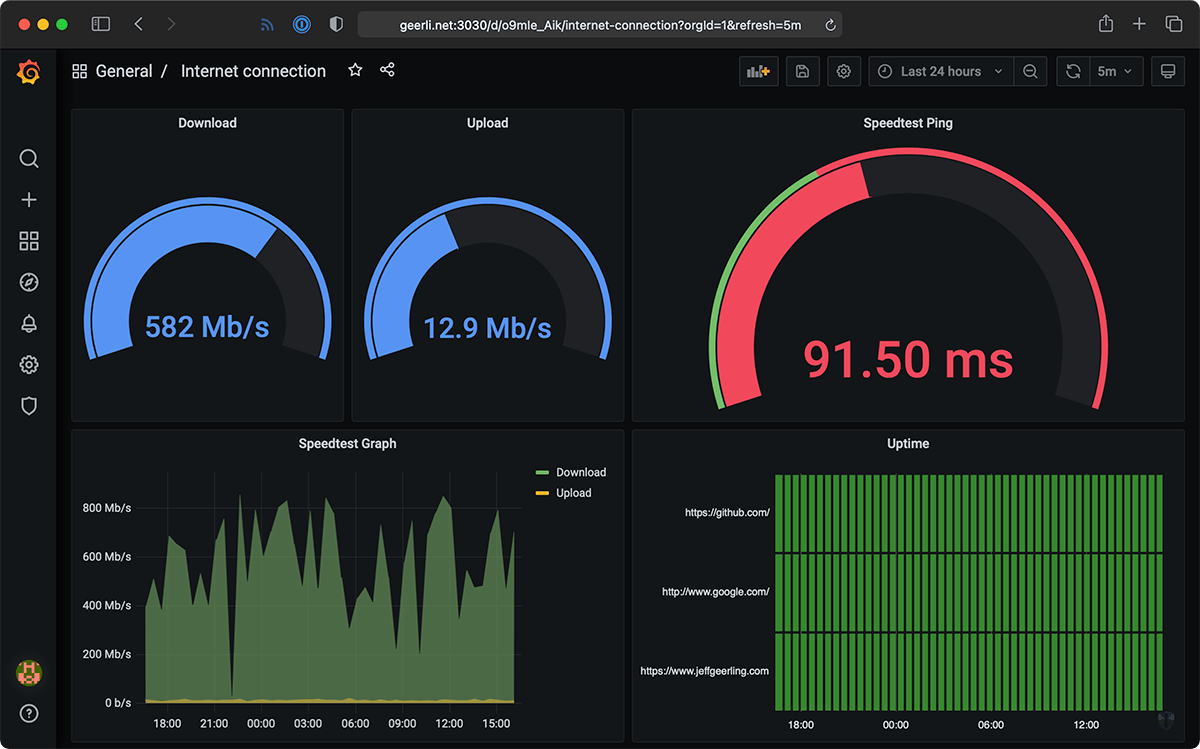Zoom out the time range
The width and height of the screenshot is (1200, 749).
coord(1030,71)
